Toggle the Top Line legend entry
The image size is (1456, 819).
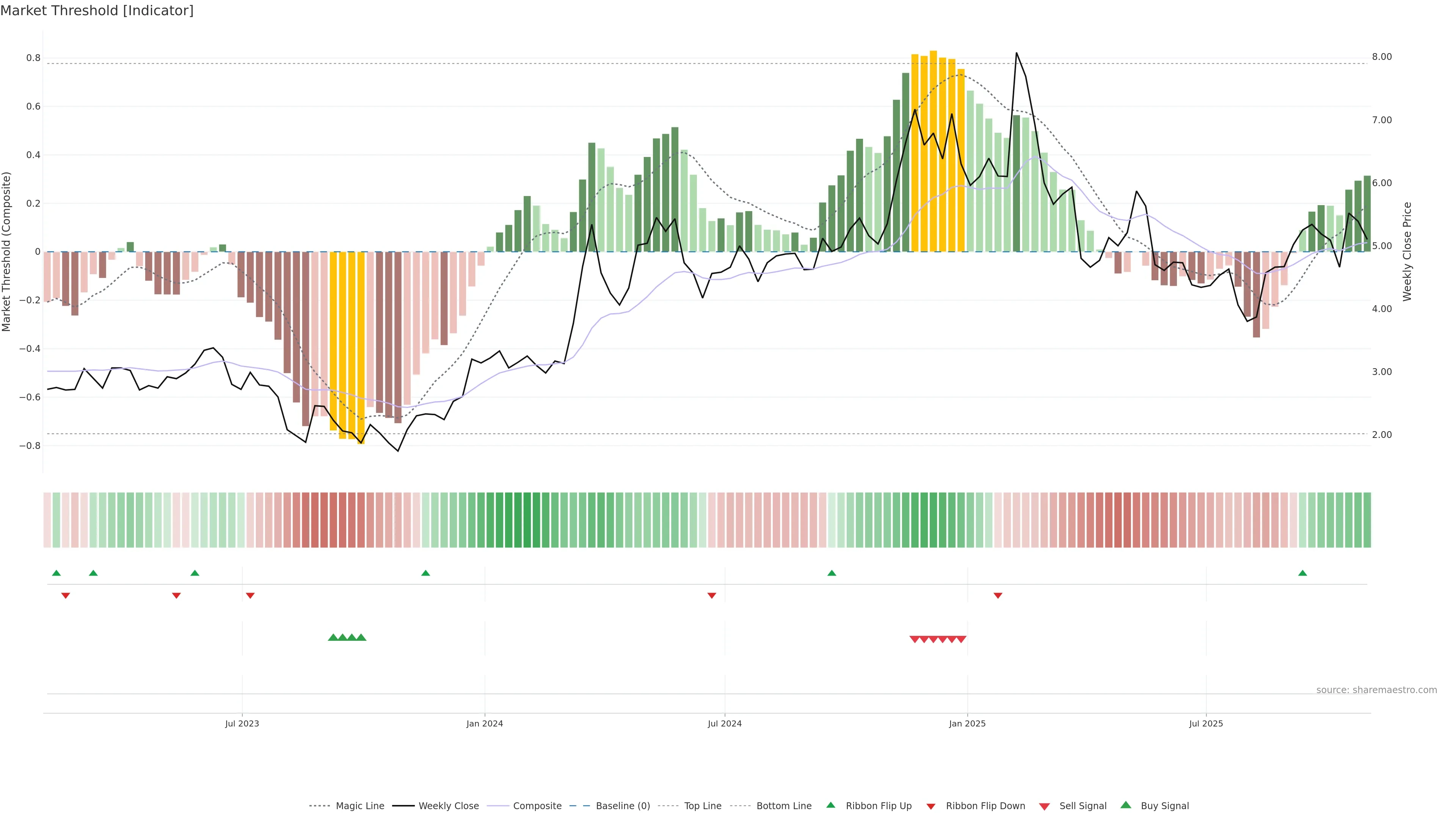click(x=703, y=806)
